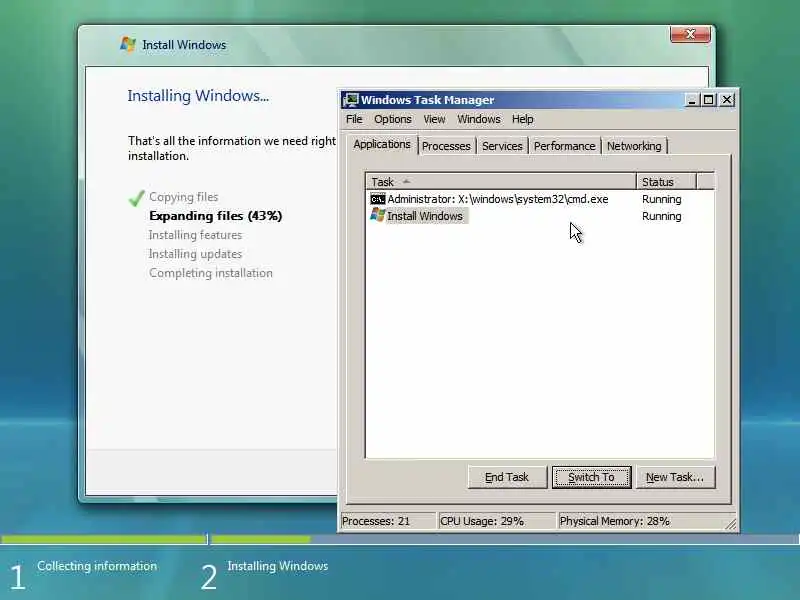Switch to the Processes tab
This screenshot has height=600, width=800.
coord(446,146)
